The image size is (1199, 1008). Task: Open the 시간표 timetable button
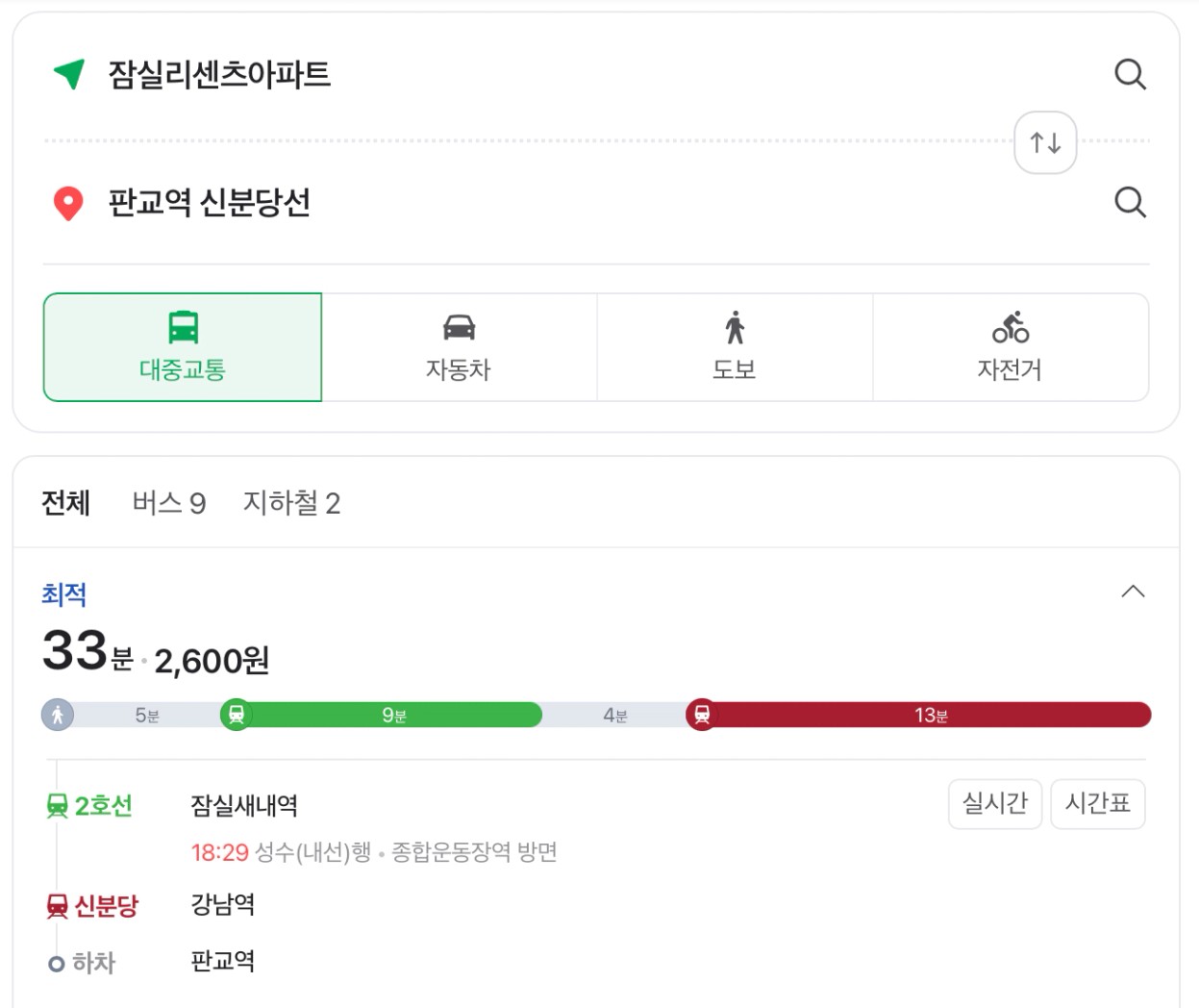[x=1098, y=803]
